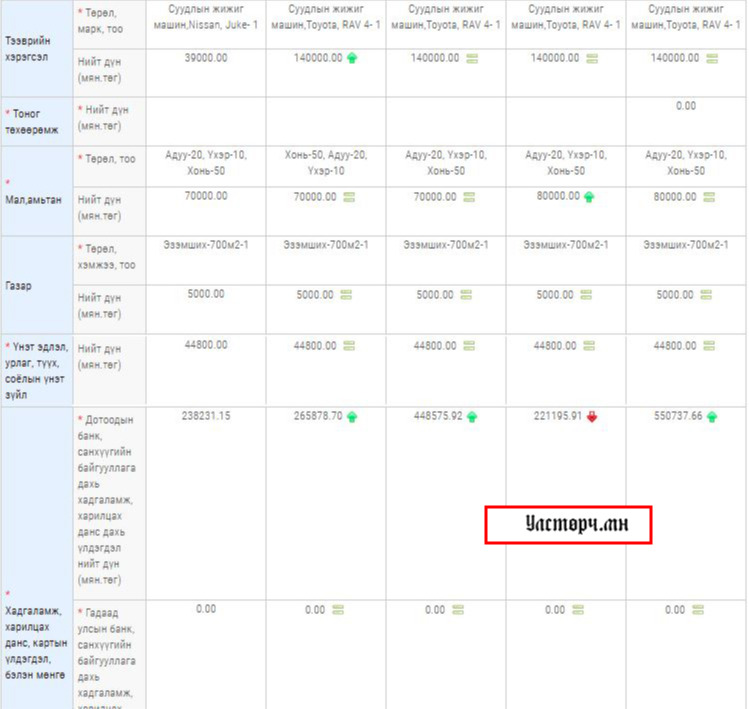Select the 'Мал,амьтан' category label
Screen dimensions: 749x709
33,200
